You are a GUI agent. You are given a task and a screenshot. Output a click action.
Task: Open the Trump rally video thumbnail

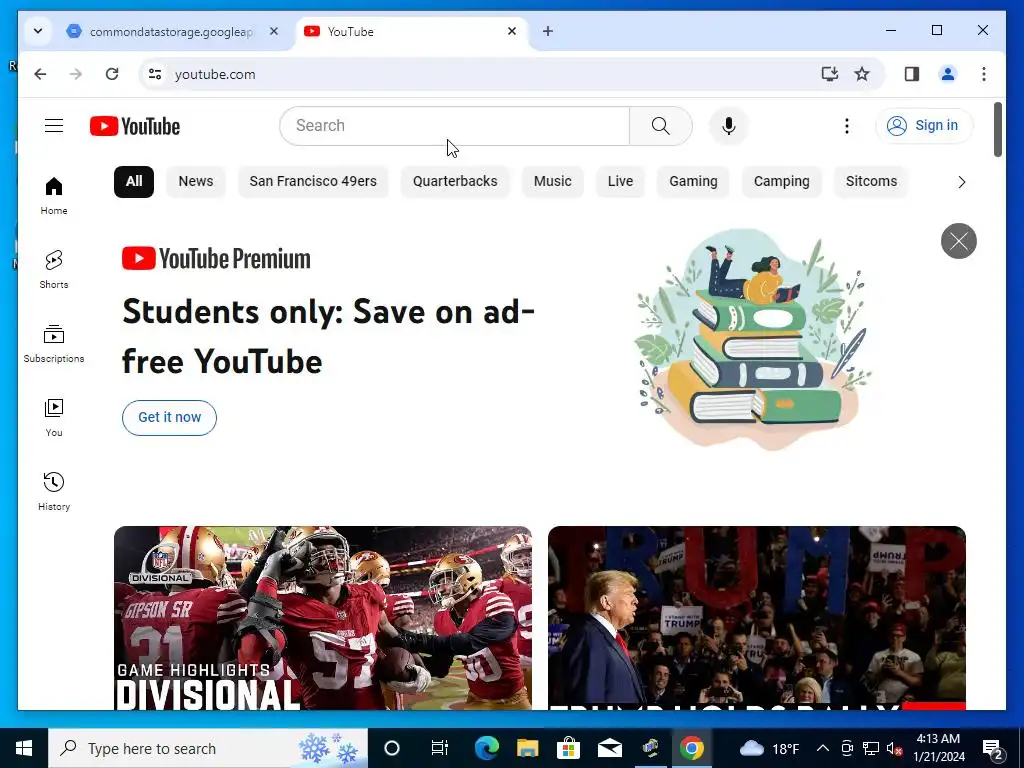pyautogui.click(x=756, y=618)
